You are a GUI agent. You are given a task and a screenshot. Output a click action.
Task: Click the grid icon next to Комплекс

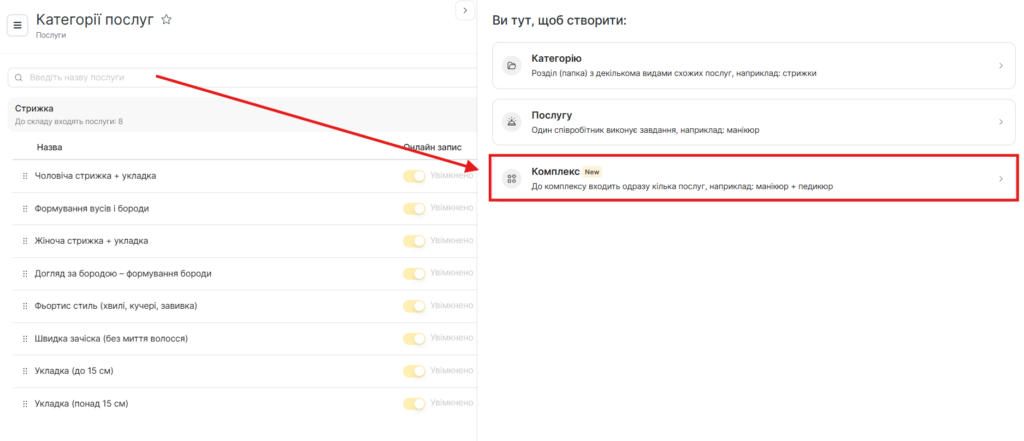click(x=512, y=178)
